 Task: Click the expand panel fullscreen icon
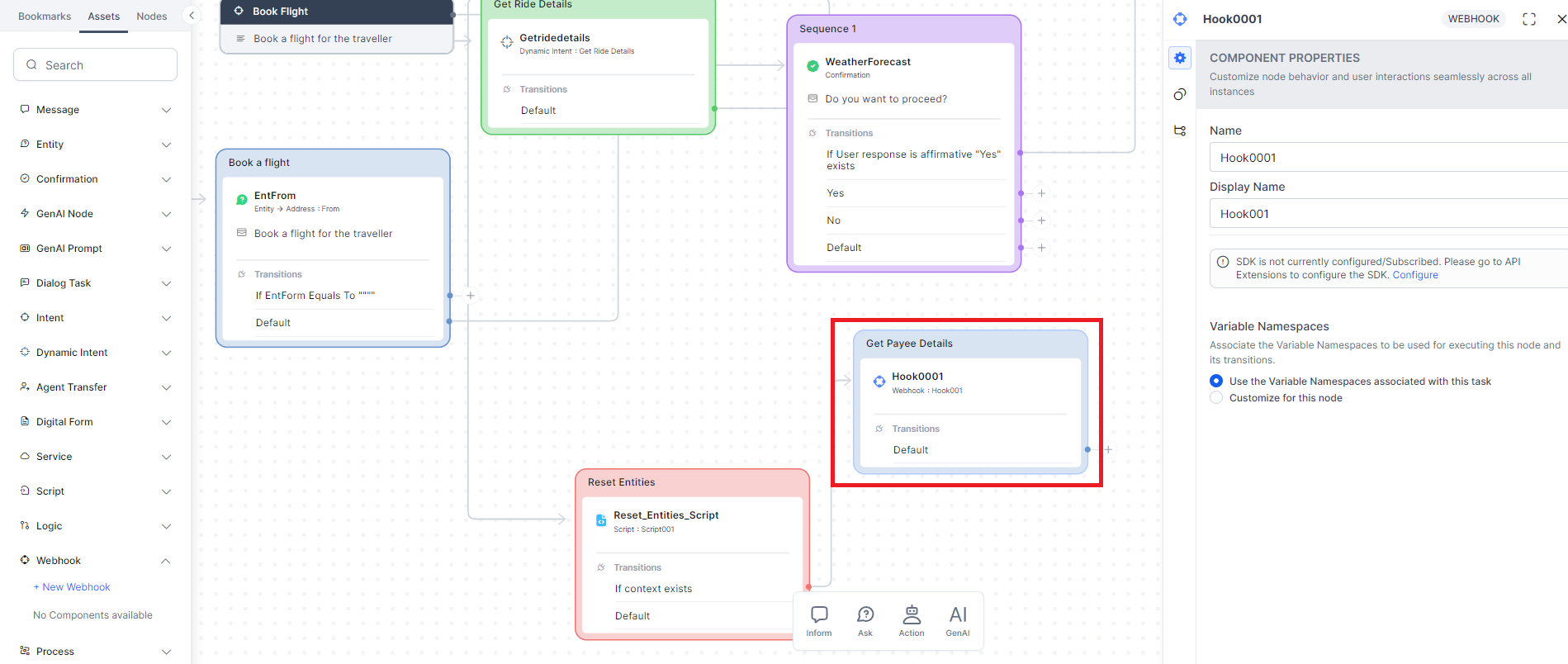pos(1528,19)
